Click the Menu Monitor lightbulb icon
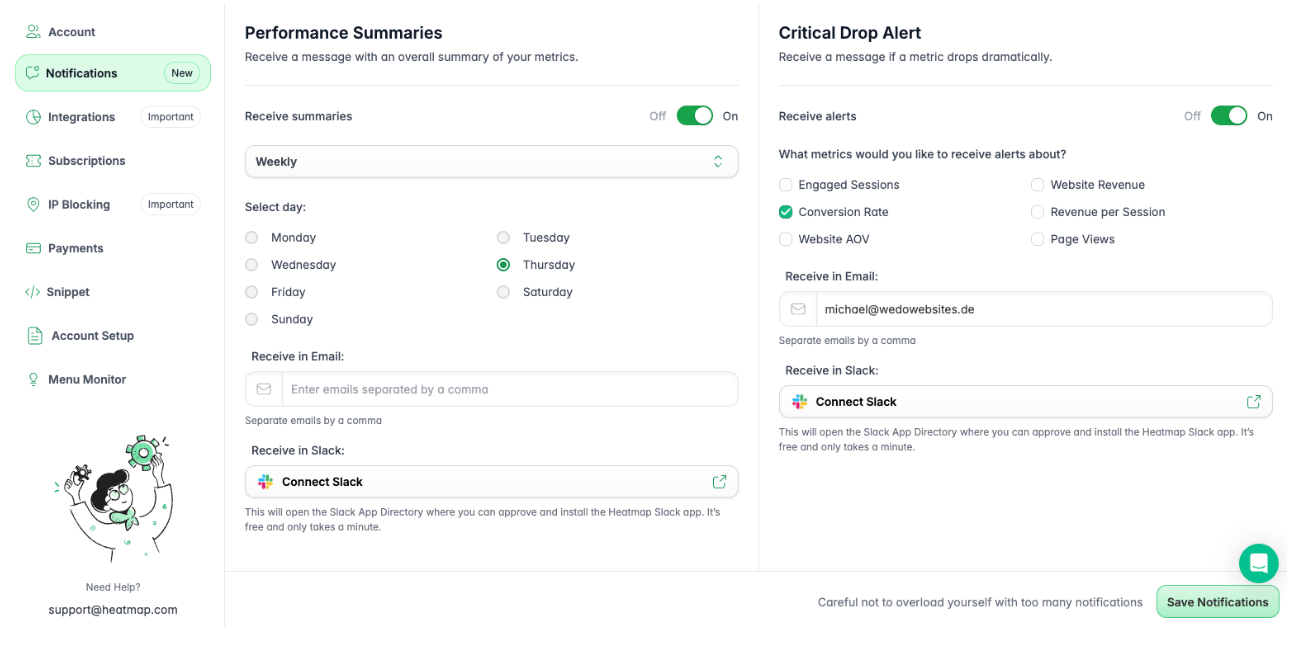The width and height of the screenshot is (1314, 664). tap(34, 380)
